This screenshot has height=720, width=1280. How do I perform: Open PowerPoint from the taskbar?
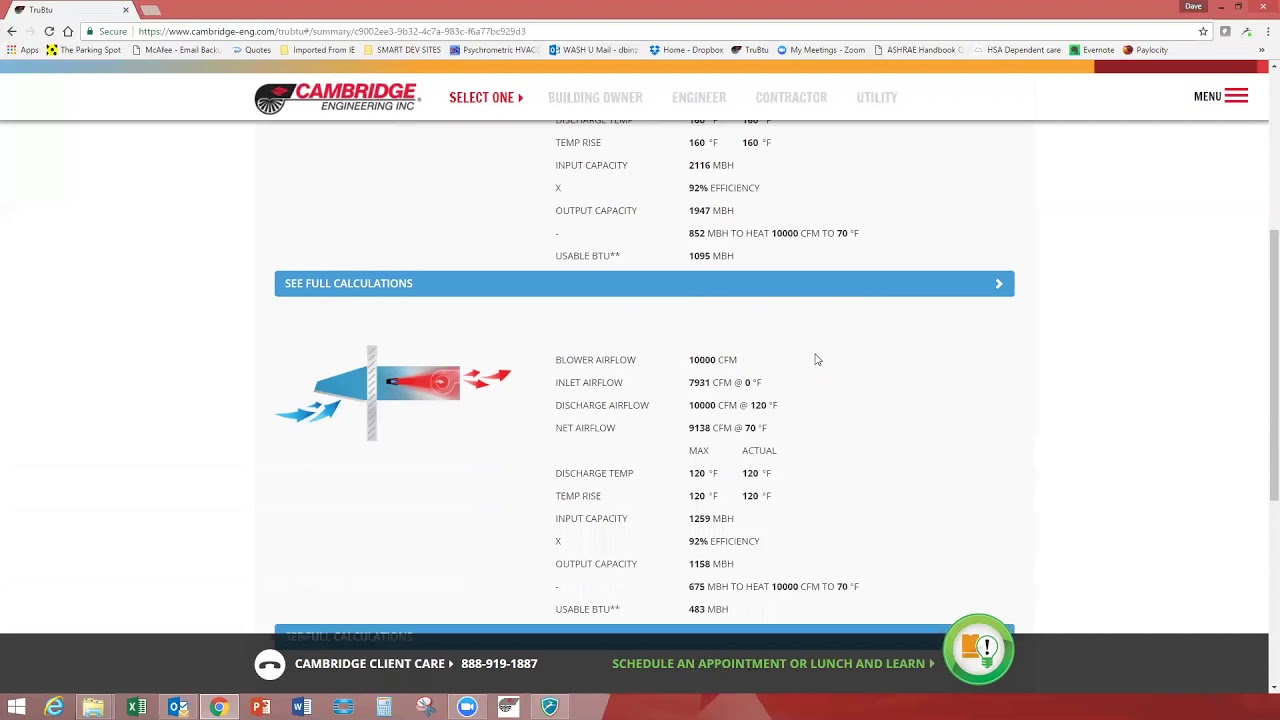point(260,707)
